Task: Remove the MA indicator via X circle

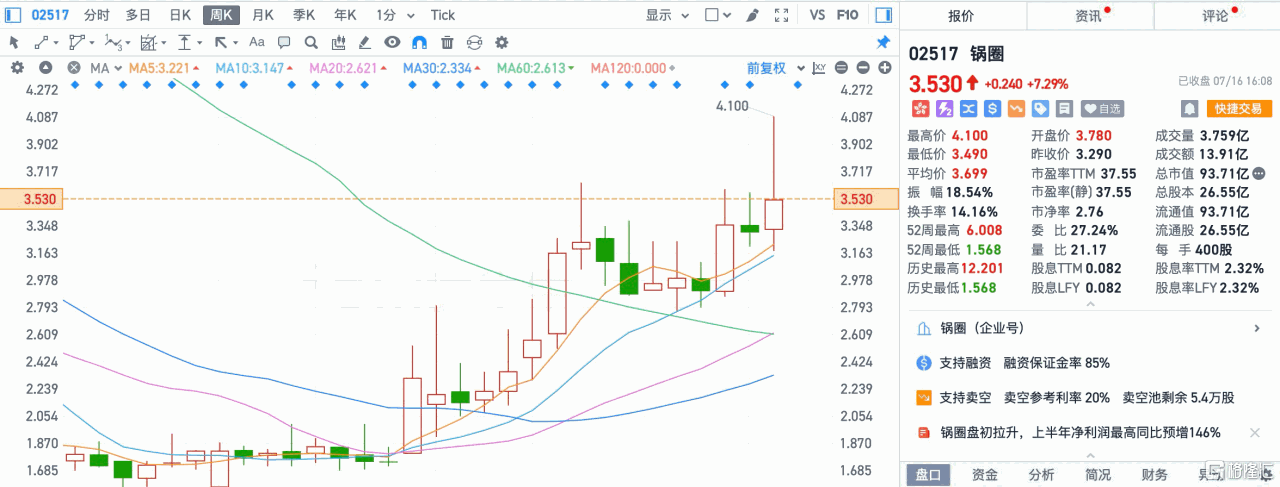Action: (x=74, y=68)
